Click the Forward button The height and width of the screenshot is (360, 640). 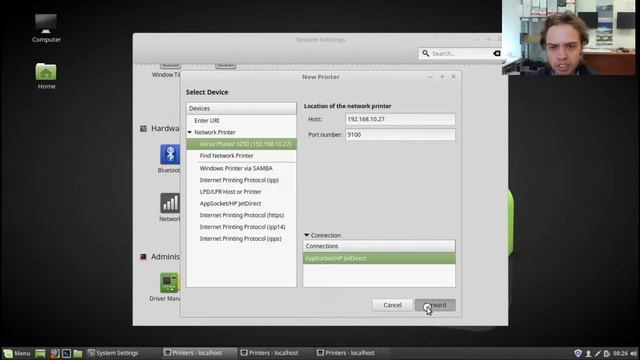[435, 305]
